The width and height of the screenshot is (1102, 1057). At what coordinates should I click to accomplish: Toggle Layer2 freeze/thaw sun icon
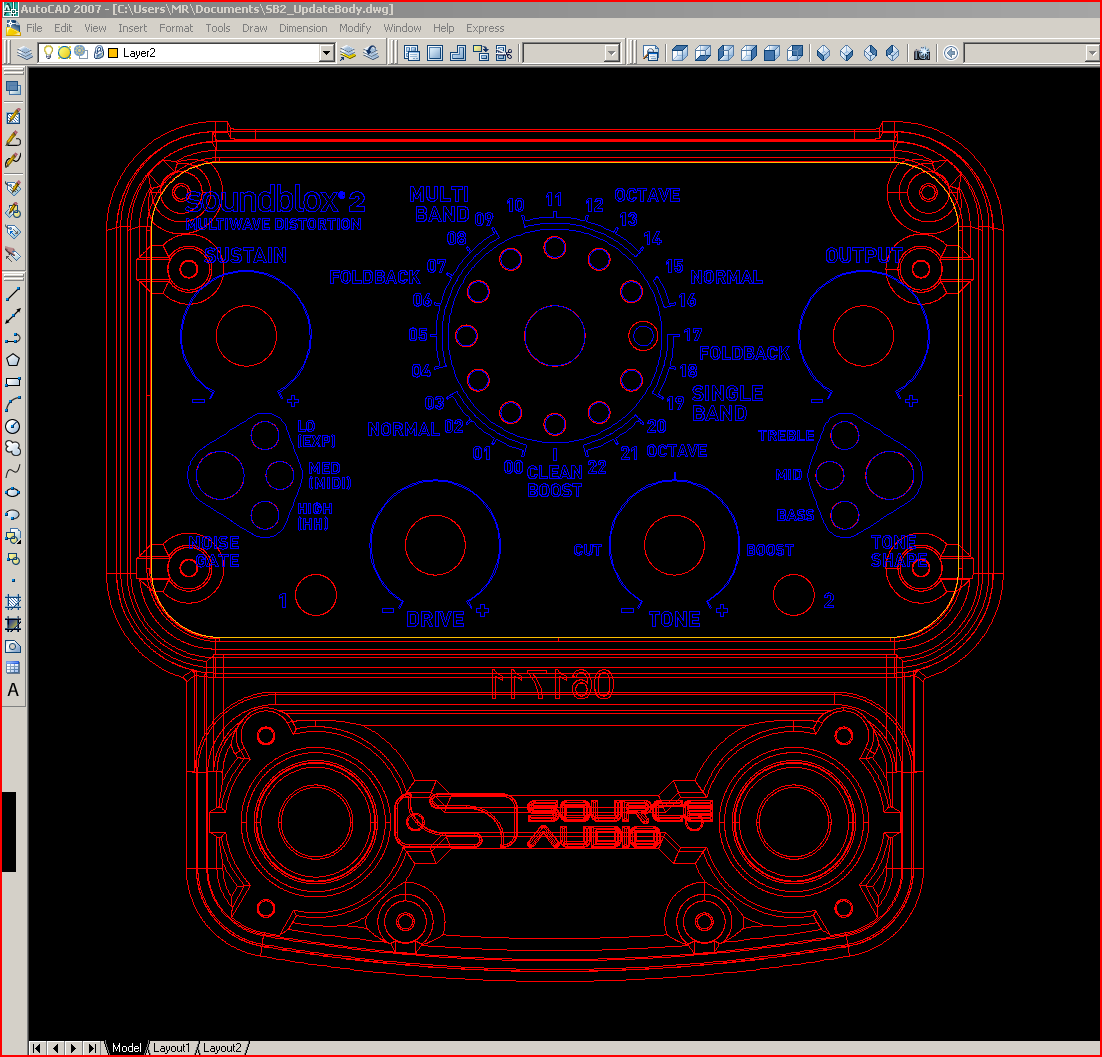[x=64, y=53]
